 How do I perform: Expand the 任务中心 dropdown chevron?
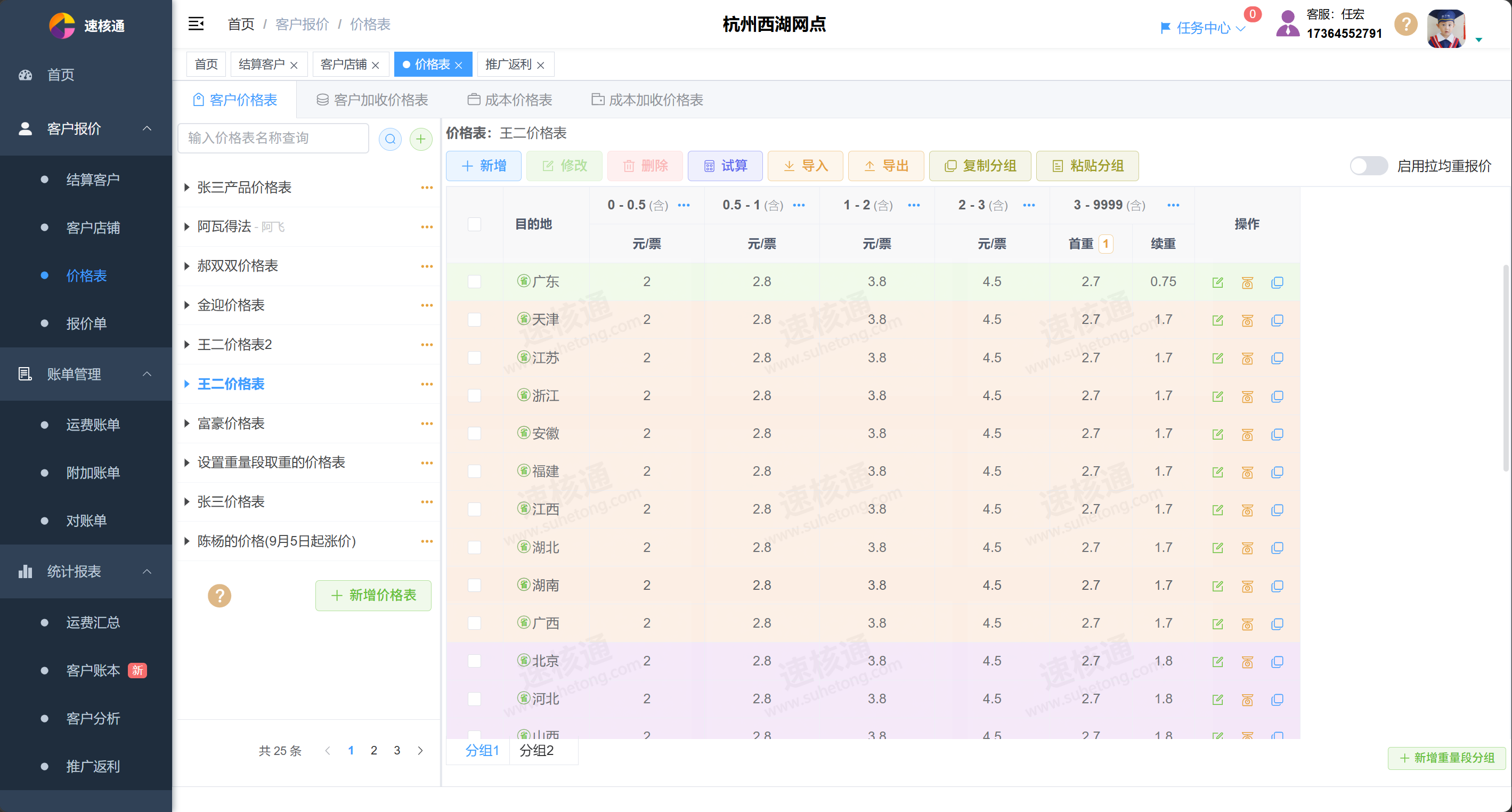pos(1240,28)
